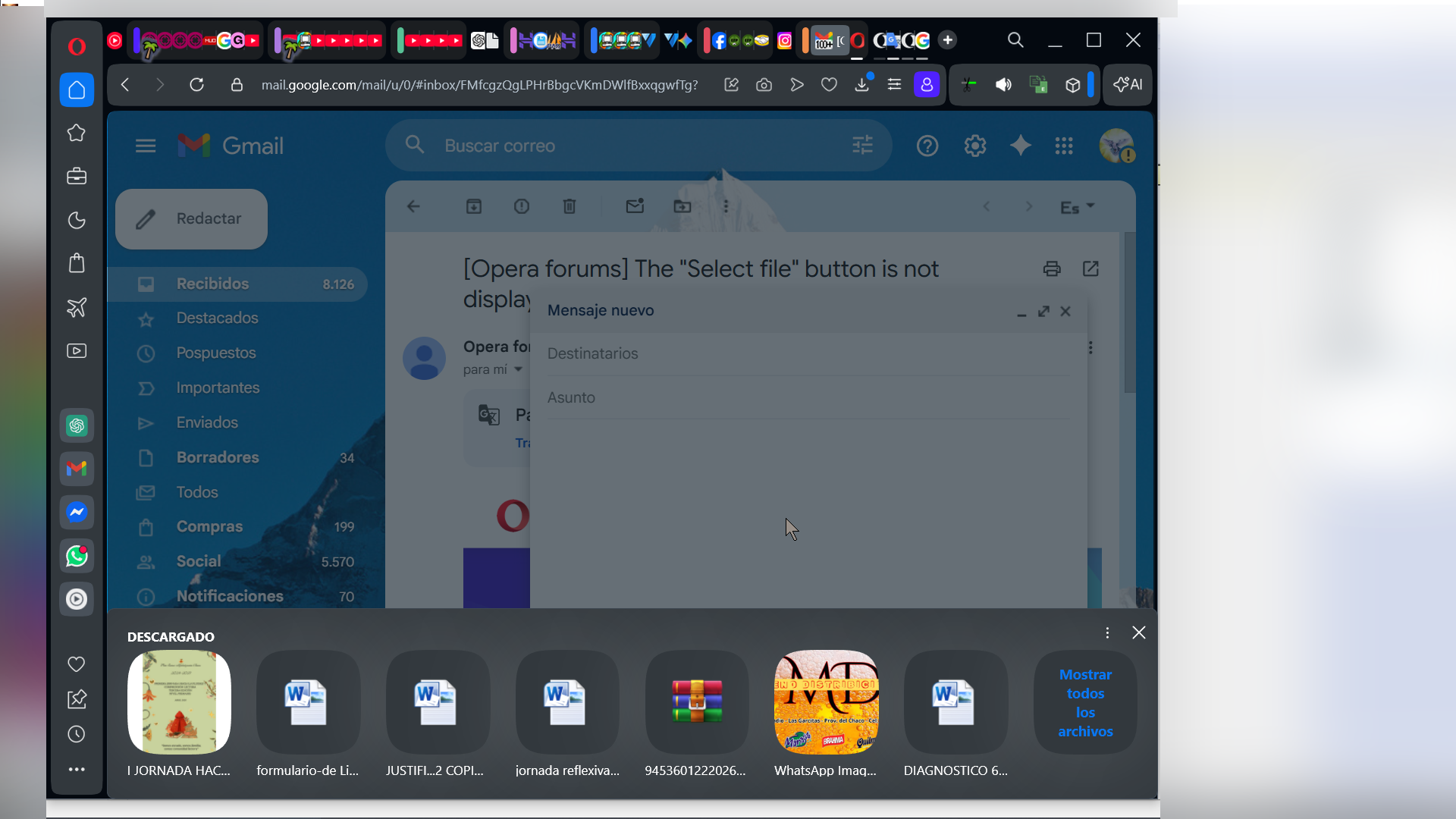Image resolution: width=1456 pixels, height=819 pixels.
Task: Click the Opera snapshot camera icon
Action: point(764,85)
